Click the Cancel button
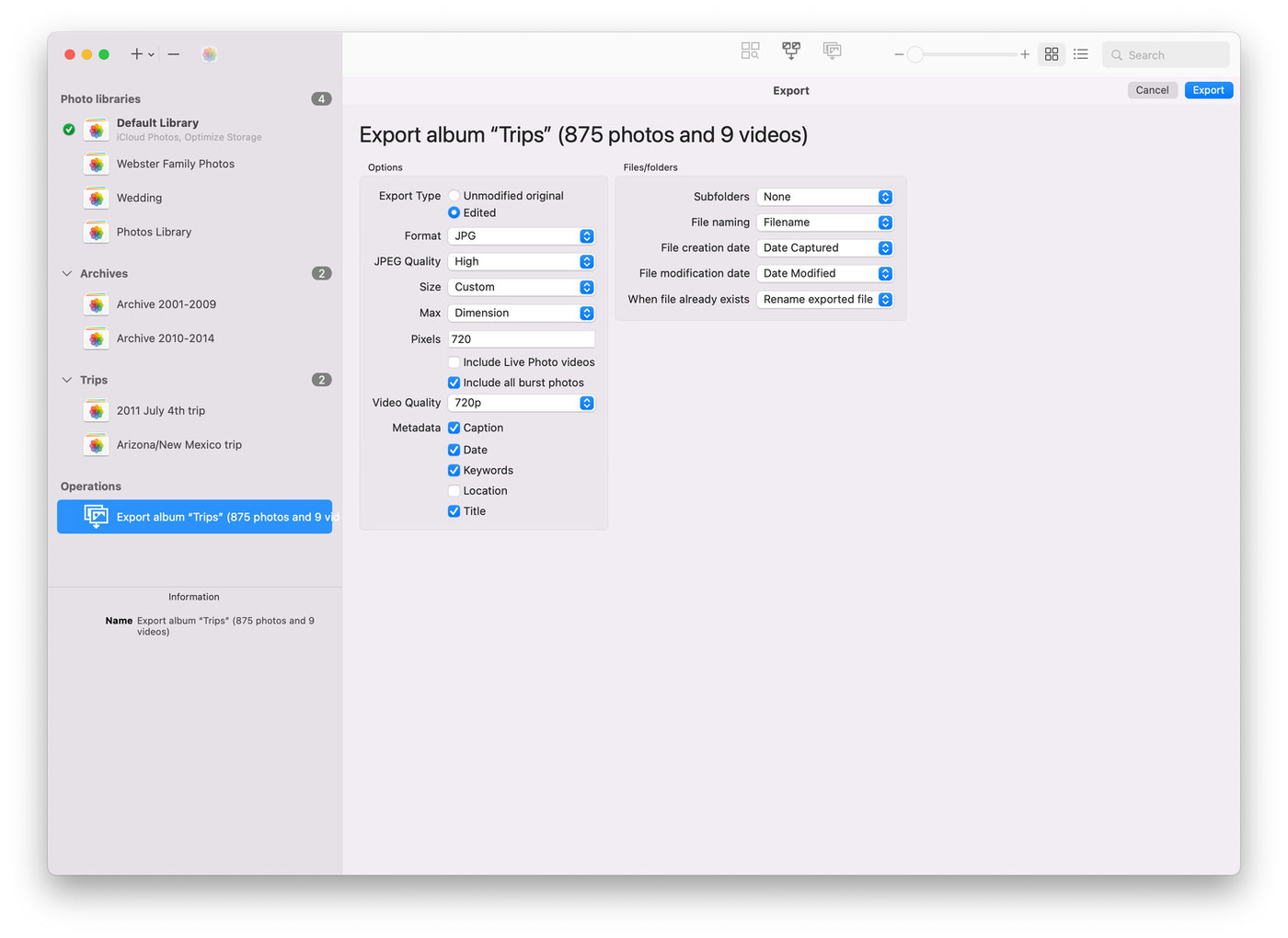 pyautogui.click(x=1152, y=90)
